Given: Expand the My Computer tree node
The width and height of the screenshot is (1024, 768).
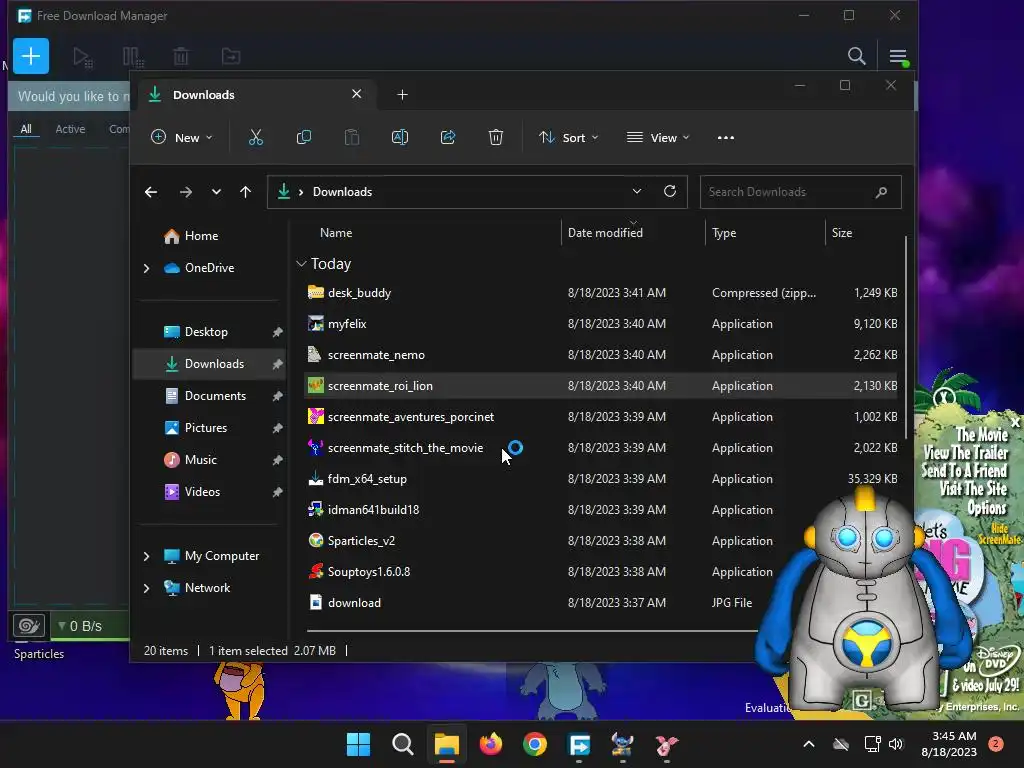Looking at the screenshot, I should pos(146,556).
